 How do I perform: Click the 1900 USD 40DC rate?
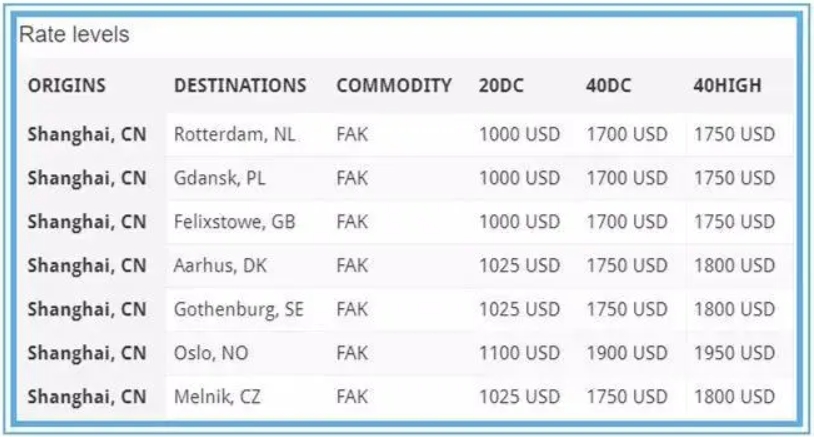(627, 353)
